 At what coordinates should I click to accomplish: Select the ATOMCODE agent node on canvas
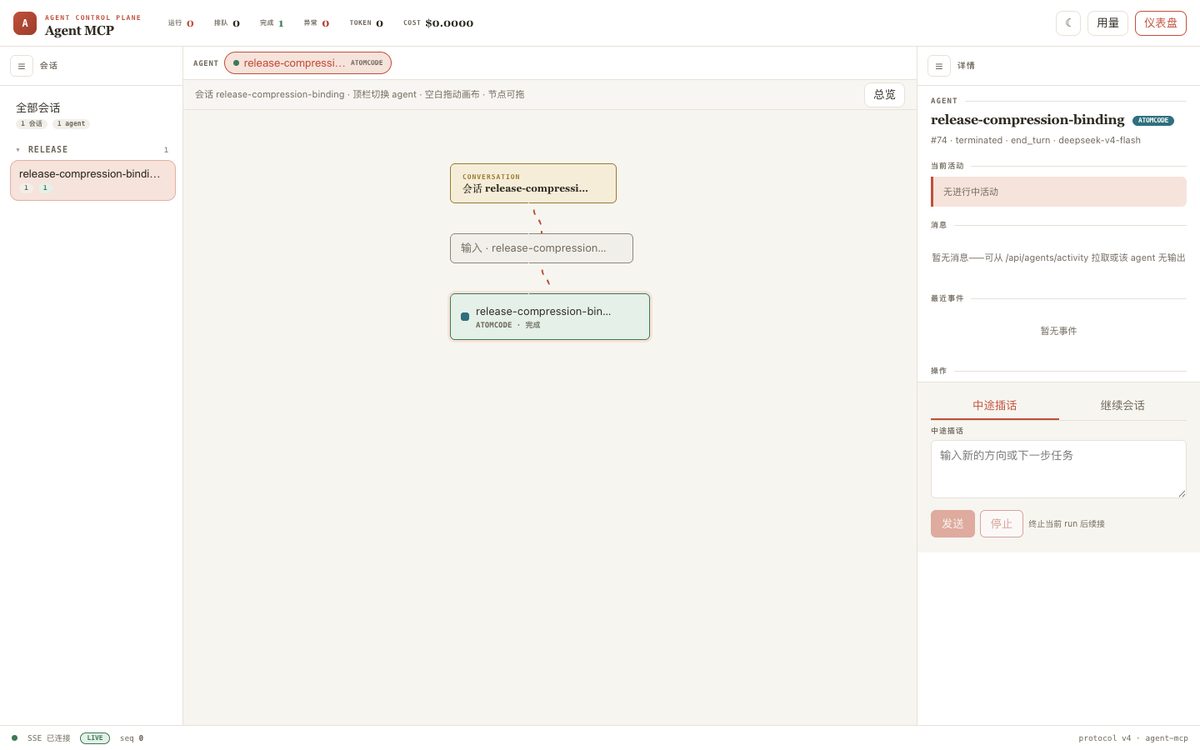point(550,316)
